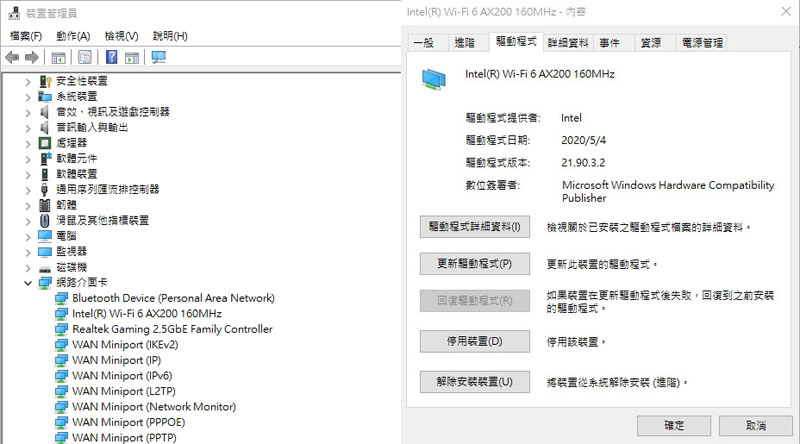Select Intel(R) Wi-Fi 6 AX200 160MHz tree item

coord(147,314)
